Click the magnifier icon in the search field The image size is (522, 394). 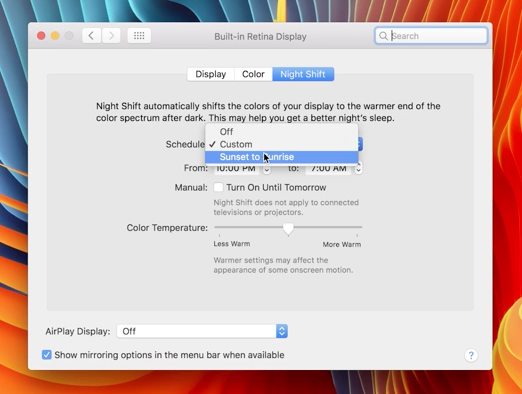(383, 36)
